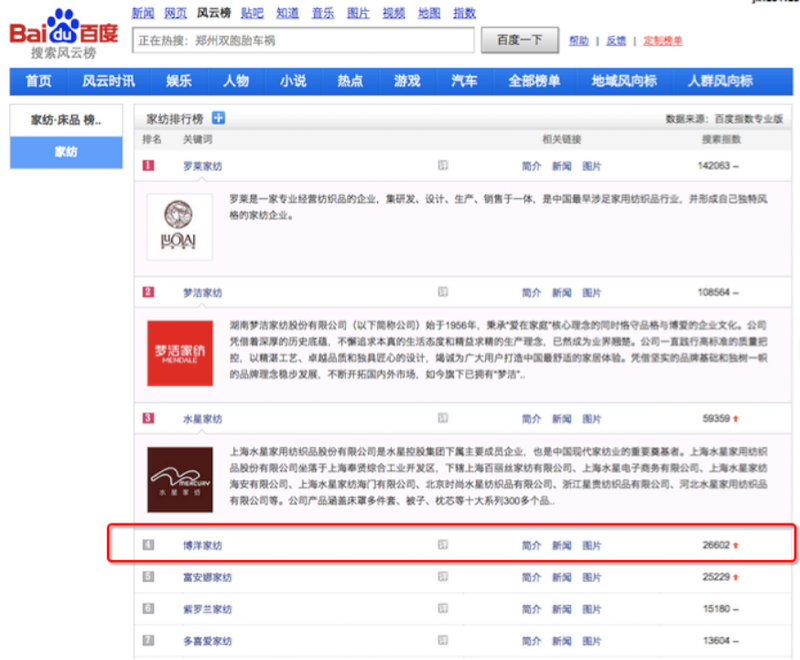Click rank 2 badge icon

(x=148, y=292)
